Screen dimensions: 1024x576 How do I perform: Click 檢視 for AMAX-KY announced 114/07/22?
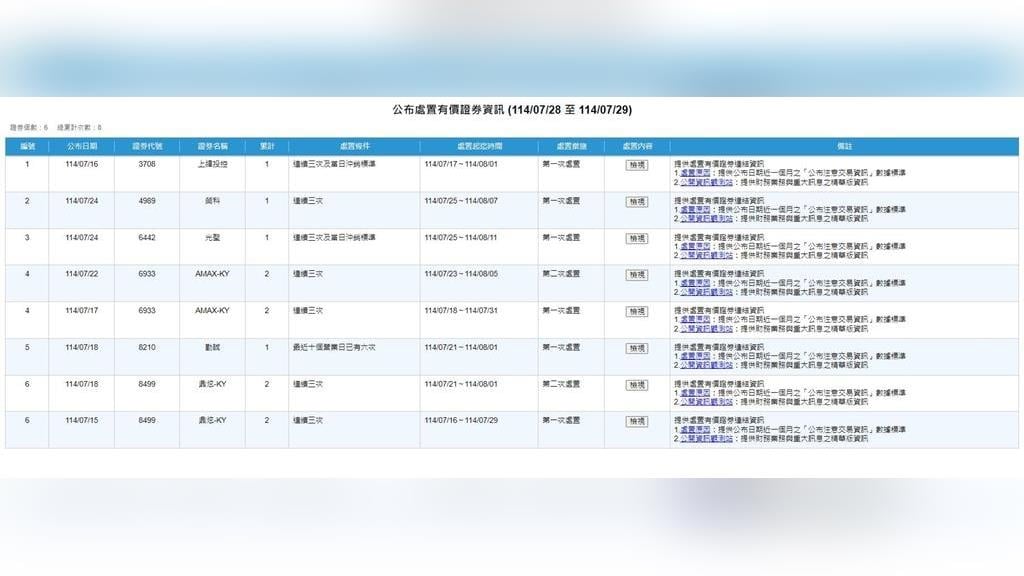636,275
